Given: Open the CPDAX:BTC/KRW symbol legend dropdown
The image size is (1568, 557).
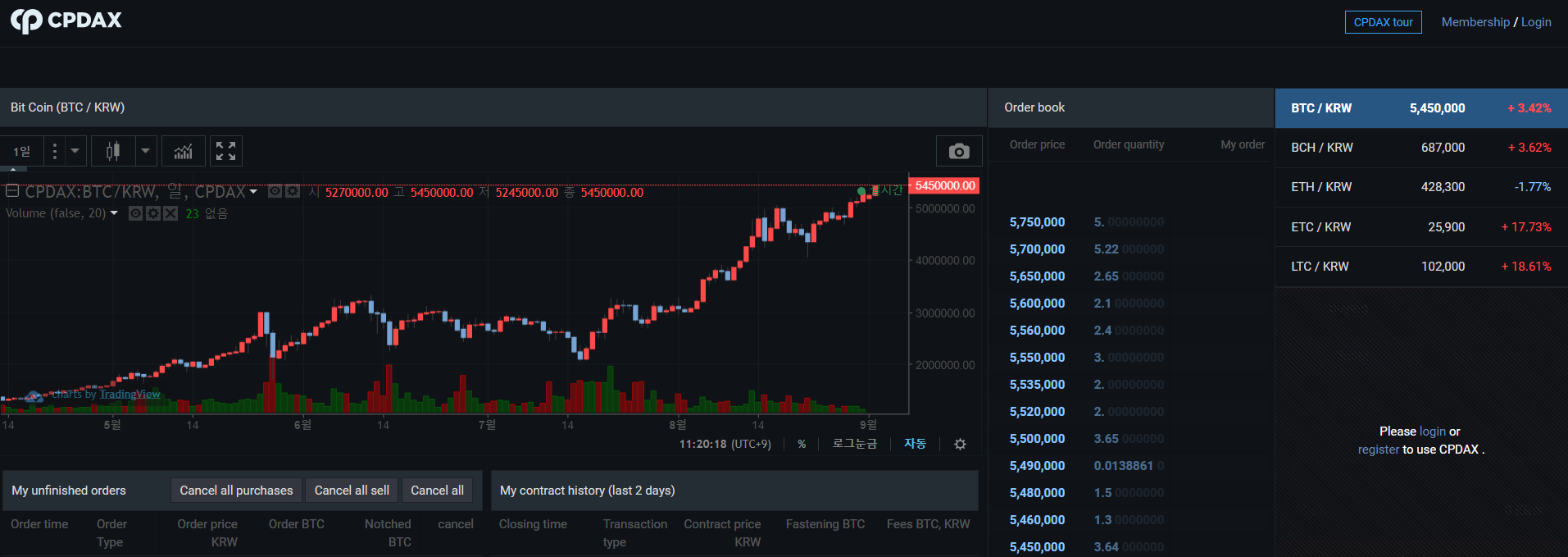Looking at the screenshot, I should coord(253,192).
